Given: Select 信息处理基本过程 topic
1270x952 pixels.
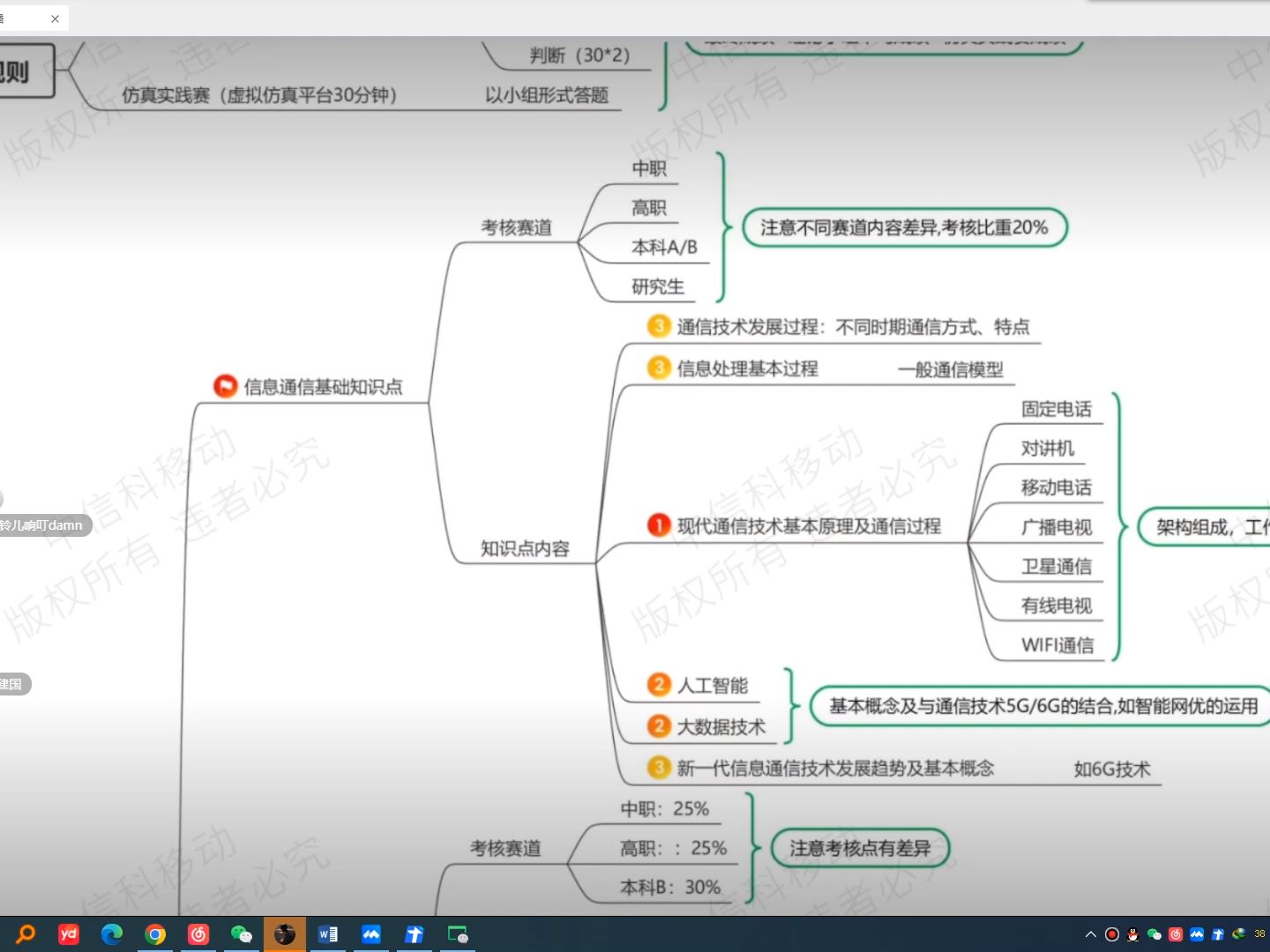Looking at the screenshot, I should pyautogui.click(x=748, y=368).
